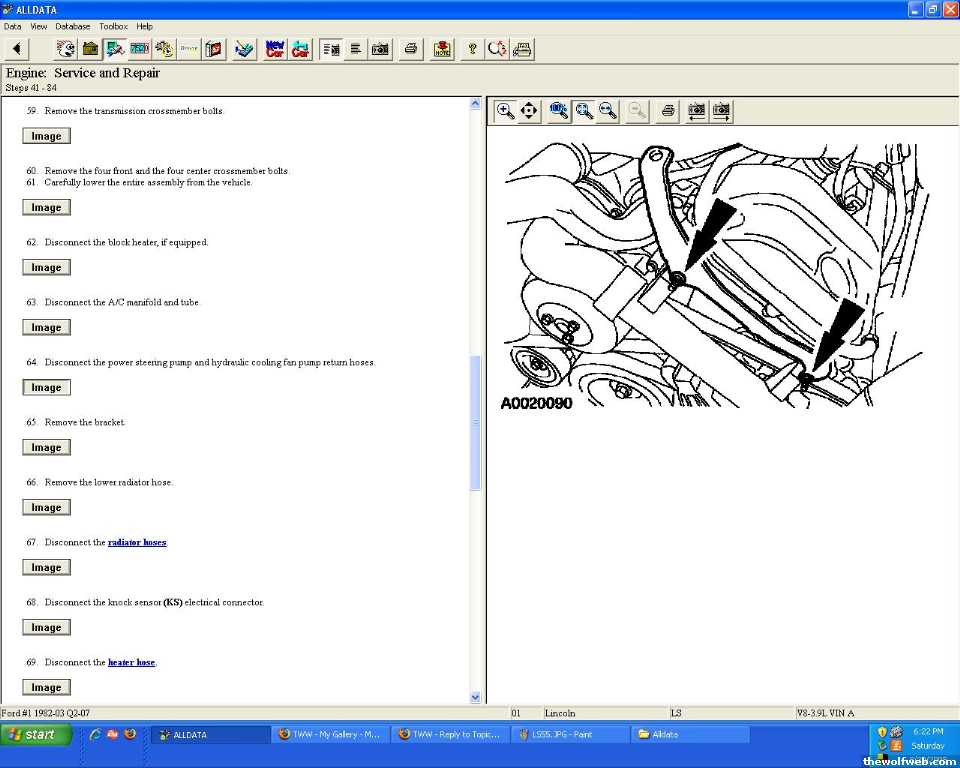960x768 pixels.
Task: Click Image button under step 68
Action: 46,628
